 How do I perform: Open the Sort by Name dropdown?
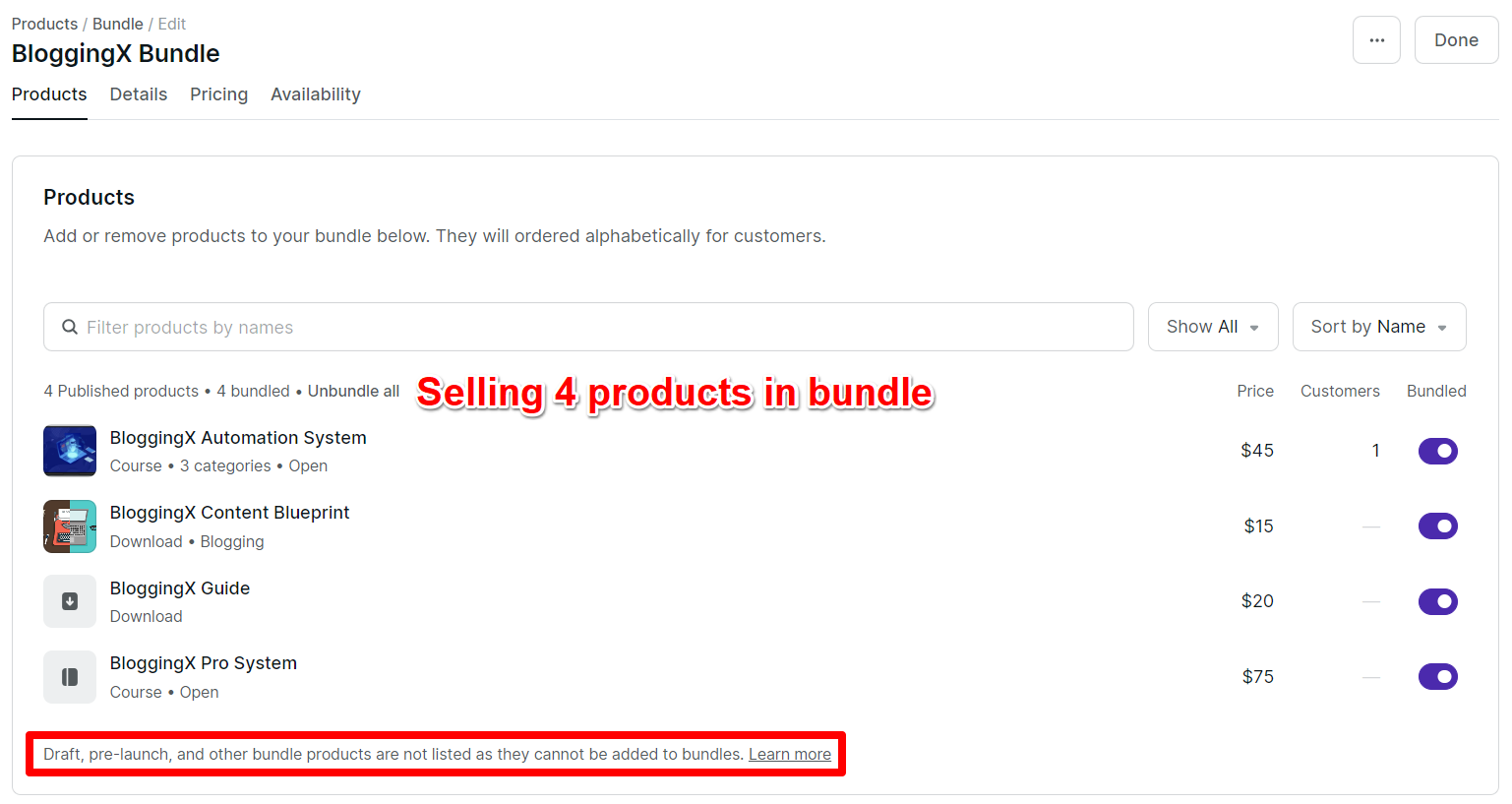tap(1379, 326)
